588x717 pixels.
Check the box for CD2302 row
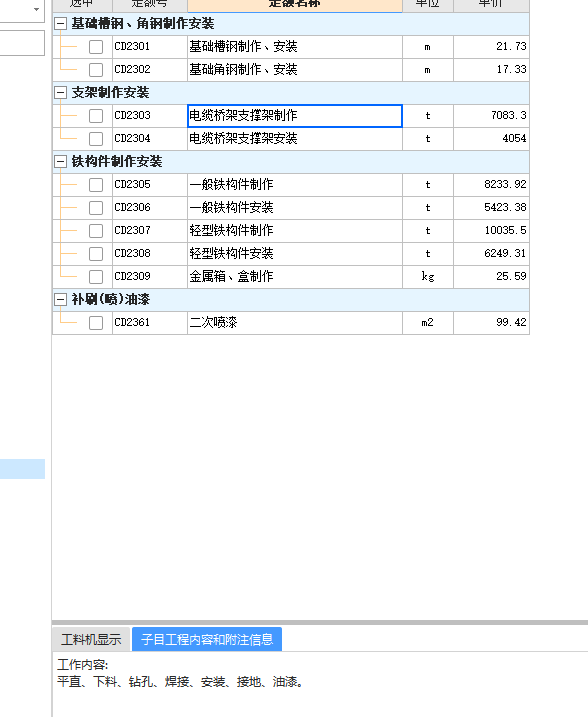[x=96, y=70]
